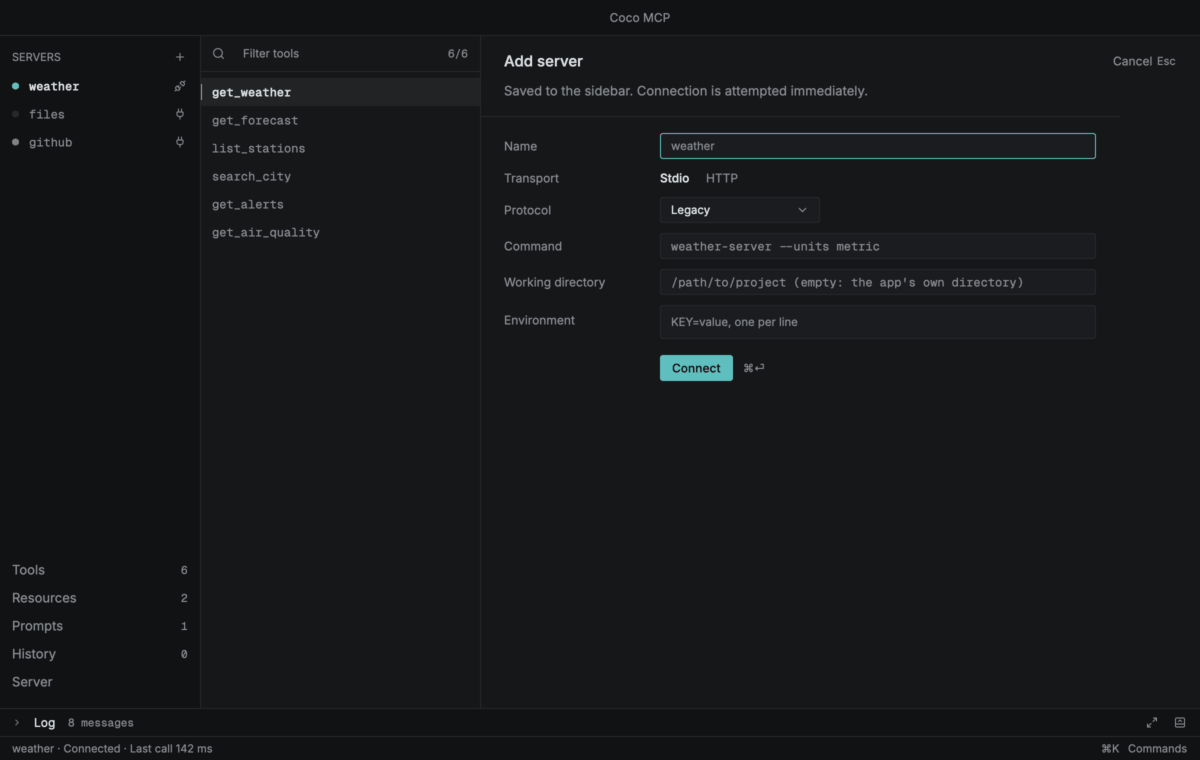Image resolution: width=1200 pixels, height=760 pixels.
Task: Click the Command input field
Action: (x=878, y=246)
